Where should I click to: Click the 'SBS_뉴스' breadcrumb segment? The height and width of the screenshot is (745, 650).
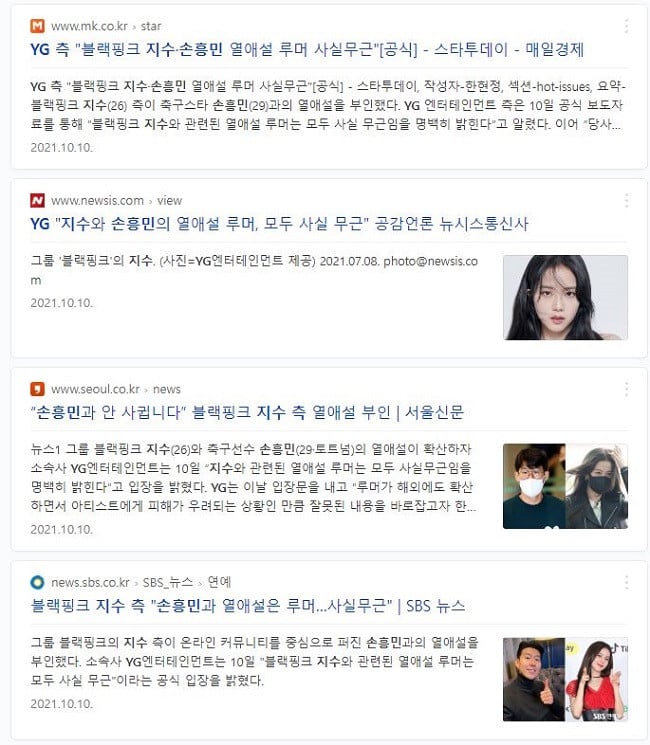[x=168, y=582]
